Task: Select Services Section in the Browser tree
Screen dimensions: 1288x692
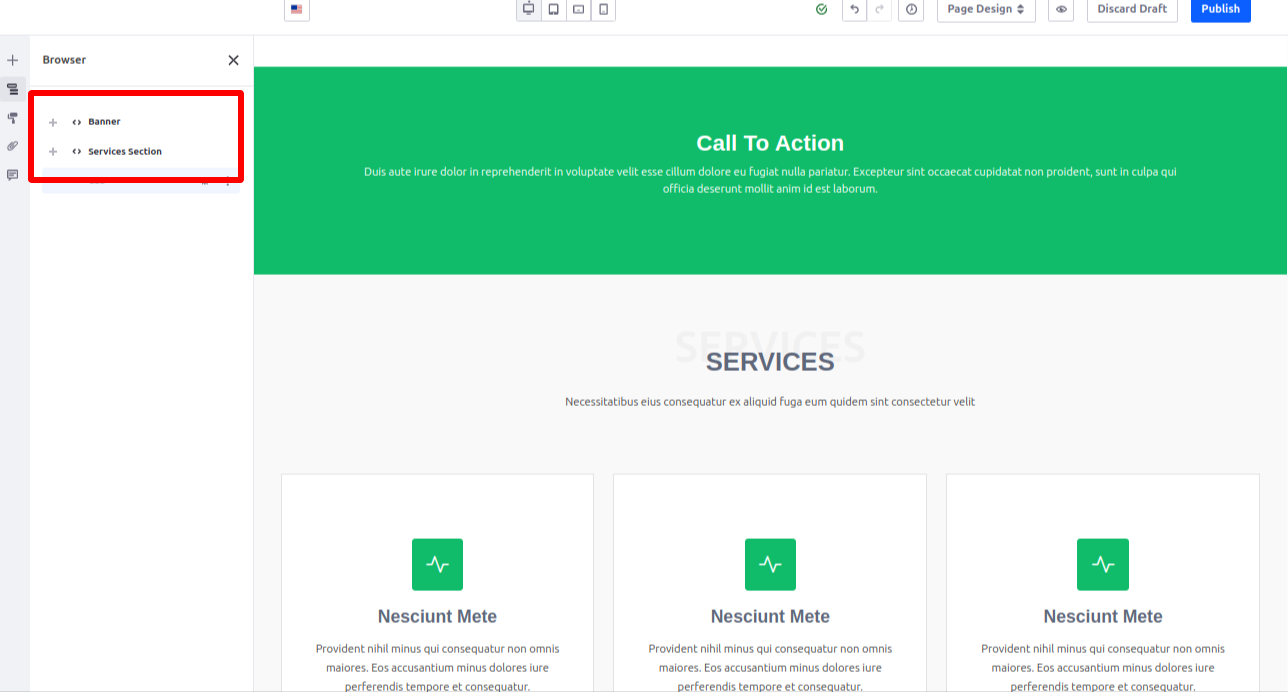Action: coord(125,152)
